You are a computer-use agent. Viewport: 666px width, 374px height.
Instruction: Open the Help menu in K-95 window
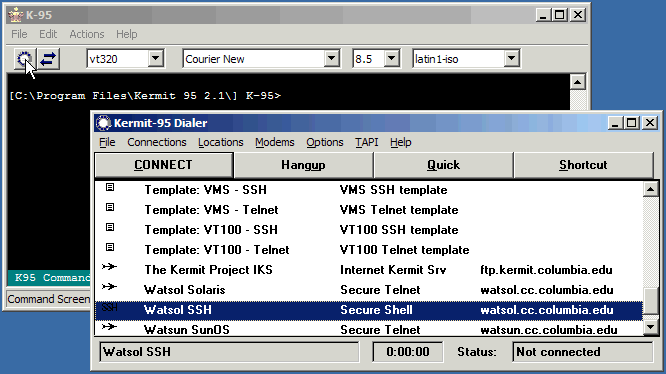click(x=127, y=34)
